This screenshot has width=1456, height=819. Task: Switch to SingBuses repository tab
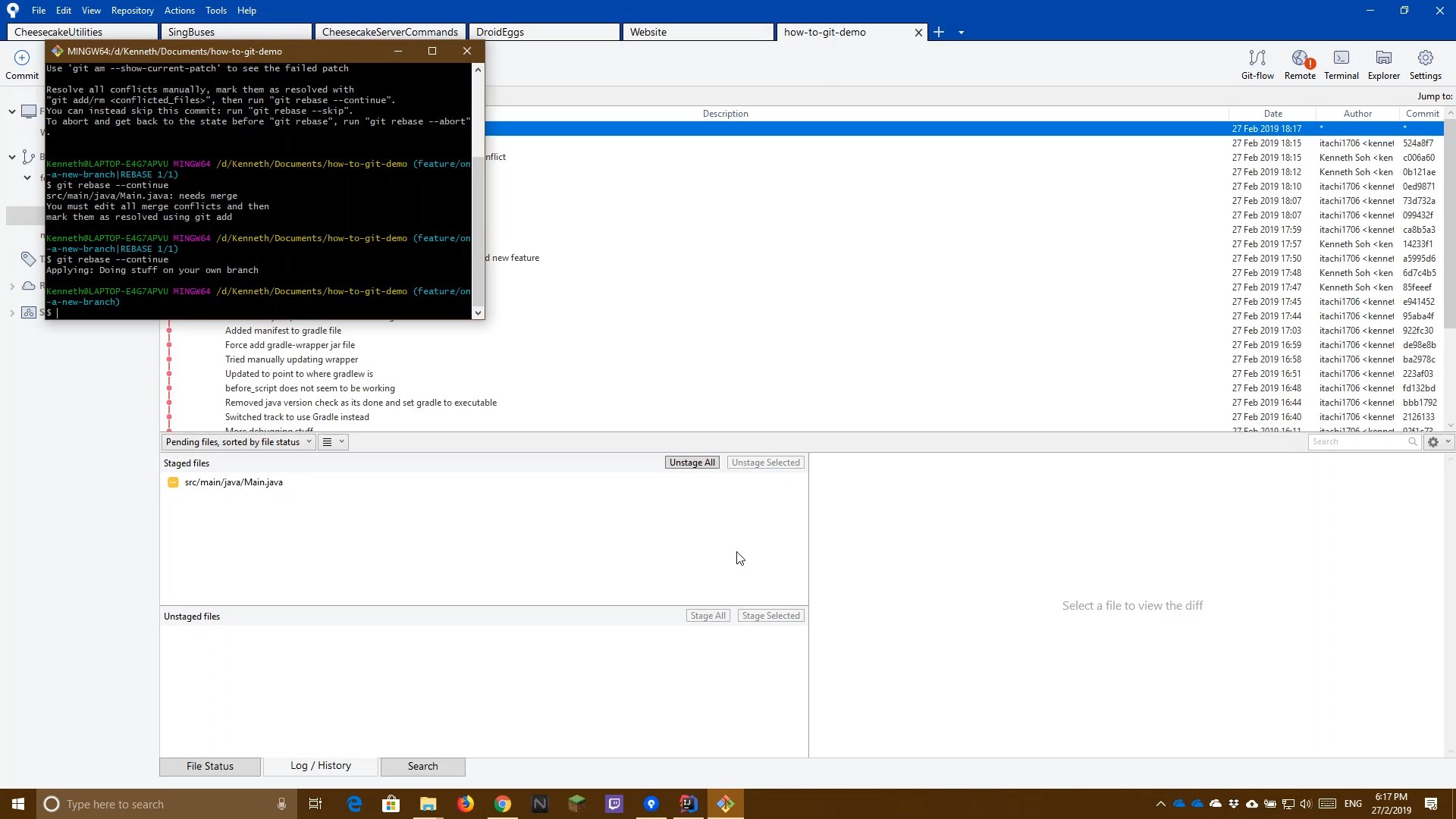(x=236, y=32)
